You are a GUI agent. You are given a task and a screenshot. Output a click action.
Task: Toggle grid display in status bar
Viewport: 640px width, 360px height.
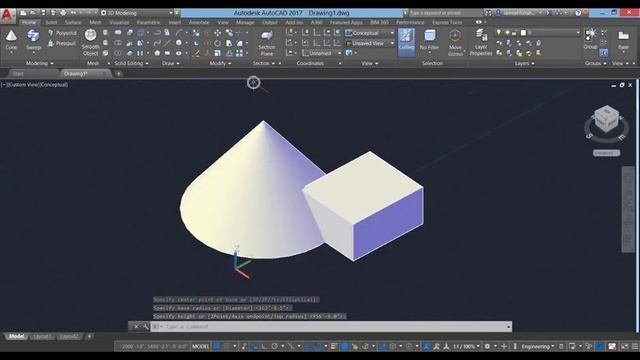pyautogui.click(x=217, y=347)
